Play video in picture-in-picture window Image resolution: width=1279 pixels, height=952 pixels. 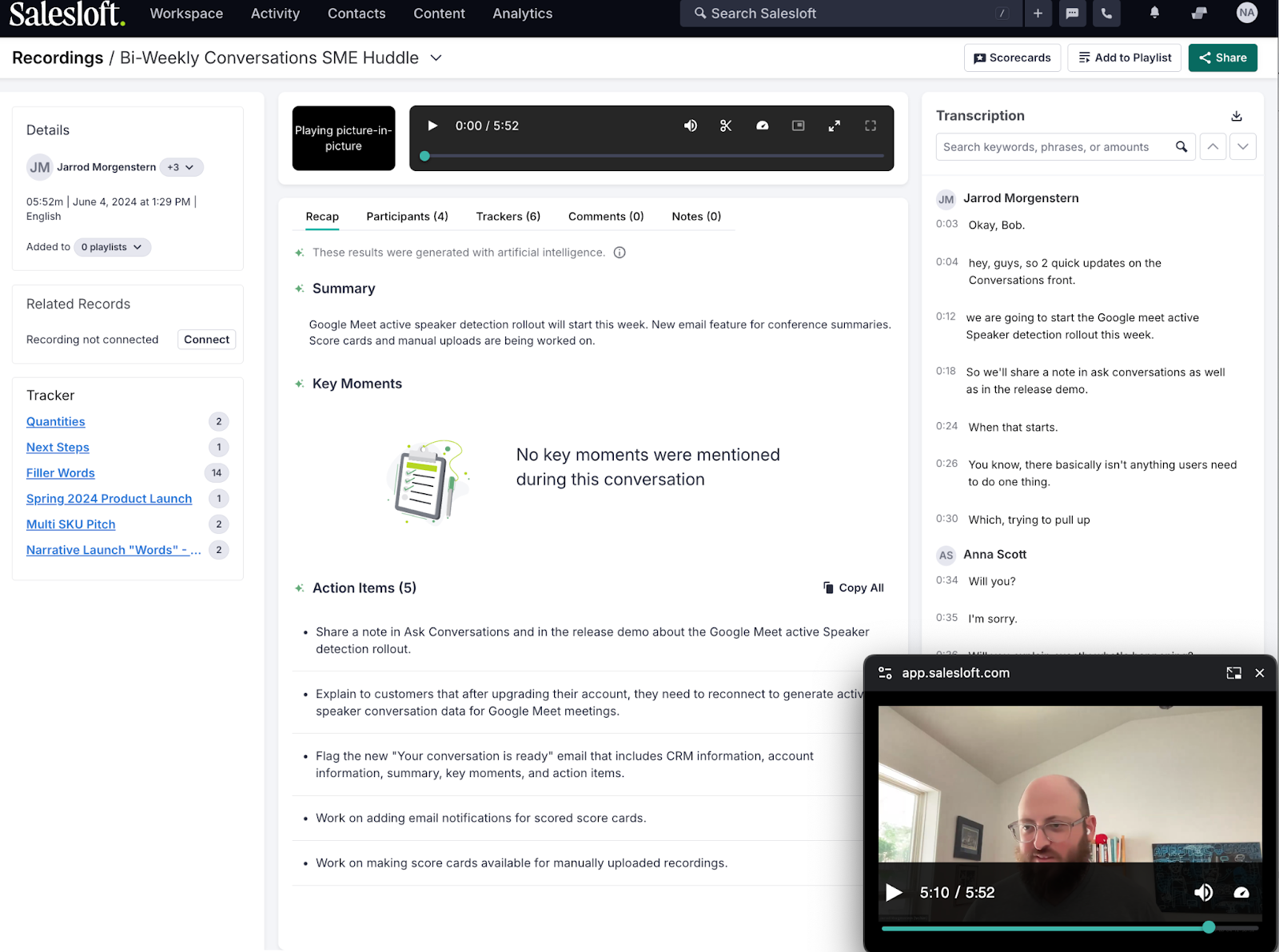(894, 892)
